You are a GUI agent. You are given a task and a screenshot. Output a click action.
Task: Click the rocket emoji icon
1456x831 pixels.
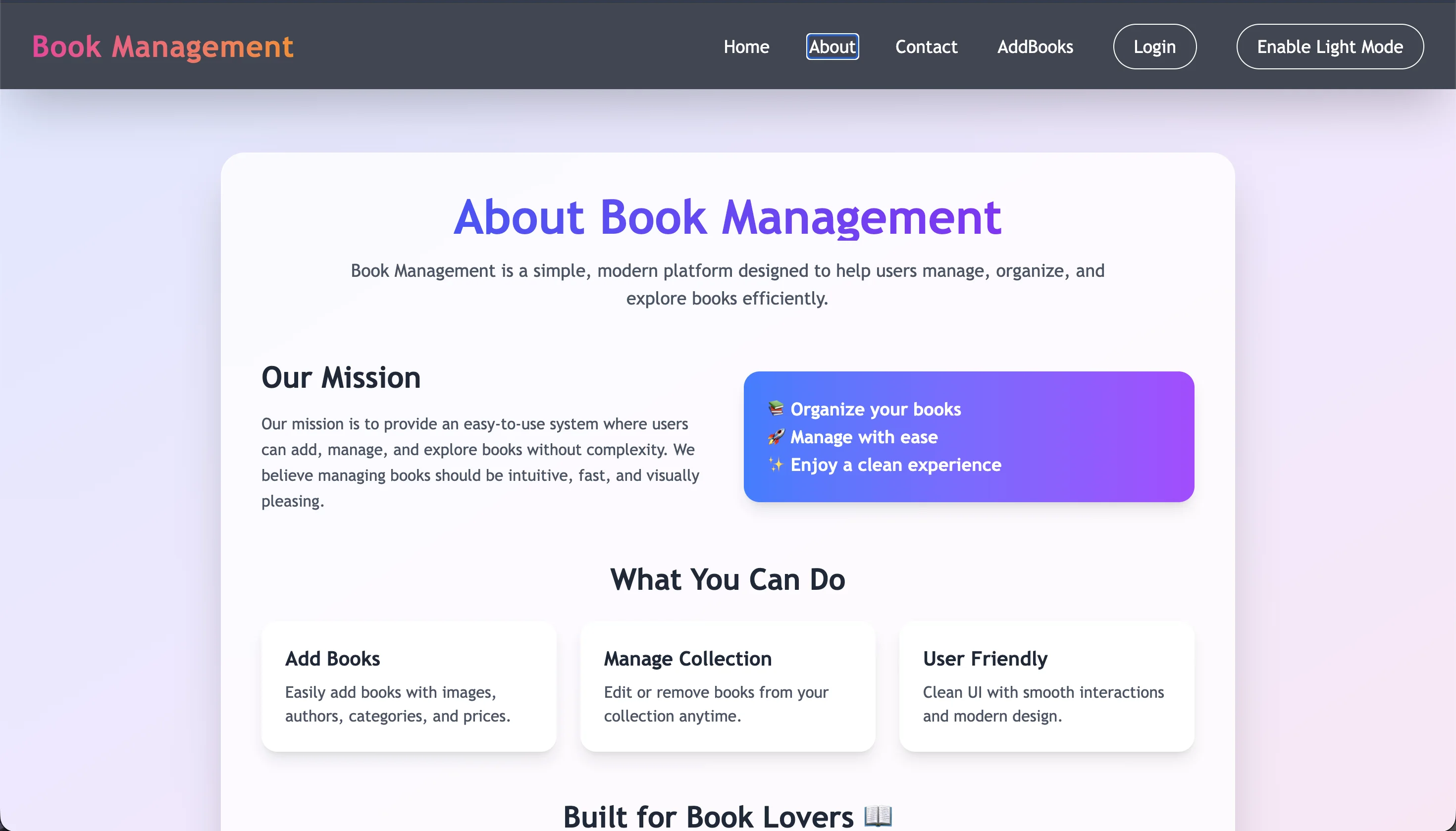[x=776, y=437]
